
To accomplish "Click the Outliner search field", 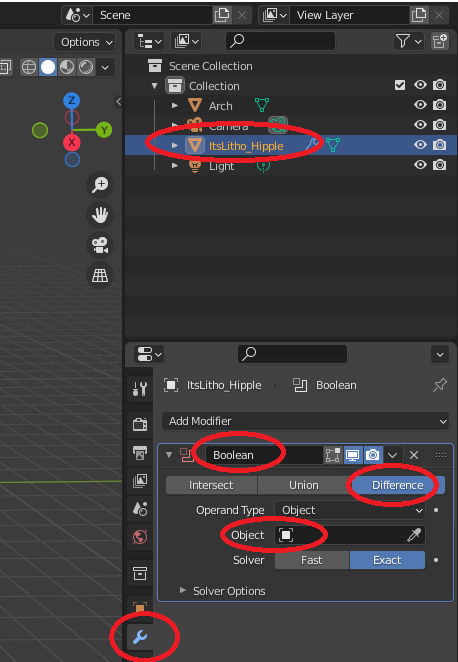I will point(280,41).
